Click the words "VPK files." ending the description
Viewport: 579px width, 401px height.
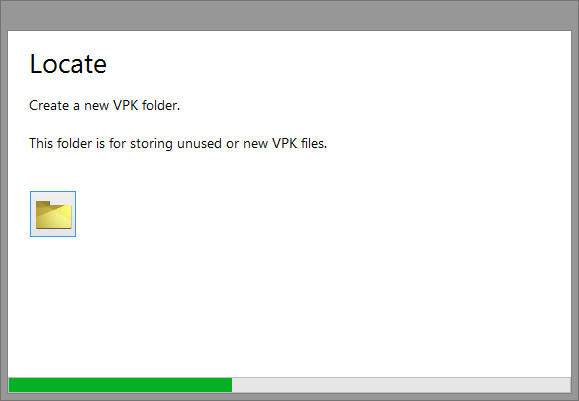299,143
